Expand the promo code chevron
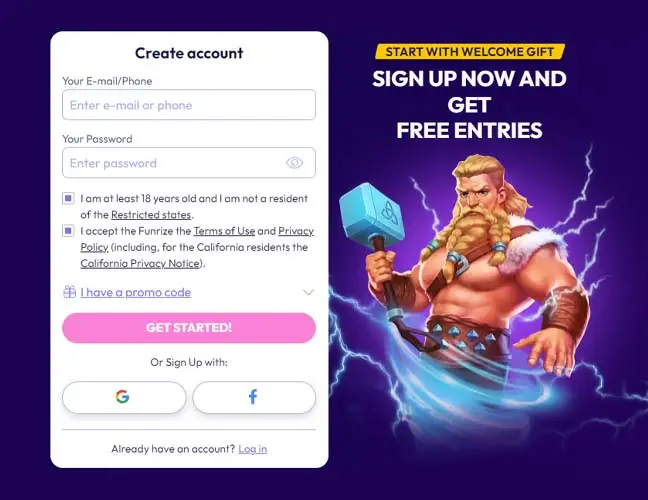The height and width of the screenshot is (500, 648). [x=308, y=293]
